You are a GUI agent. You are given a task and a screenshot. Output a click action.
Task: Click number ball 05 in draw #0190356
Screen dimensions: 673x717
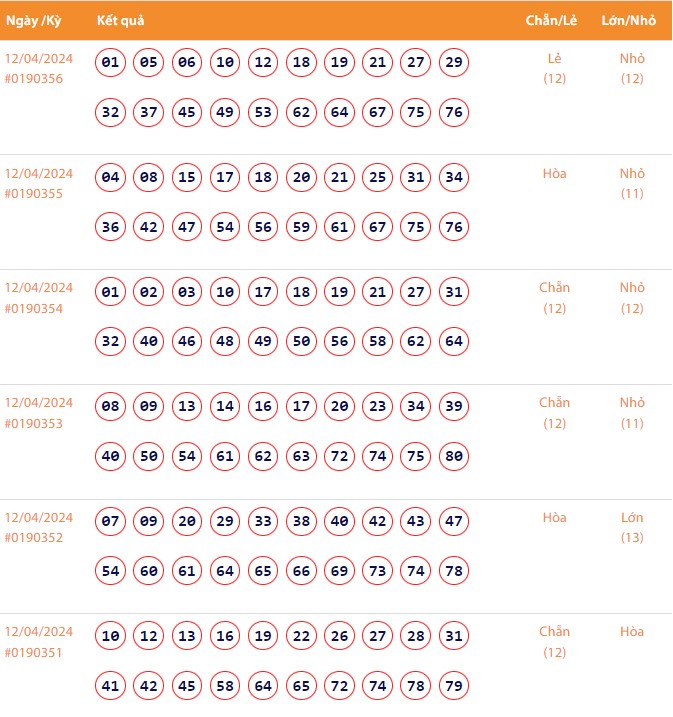[x=149, y=63]
